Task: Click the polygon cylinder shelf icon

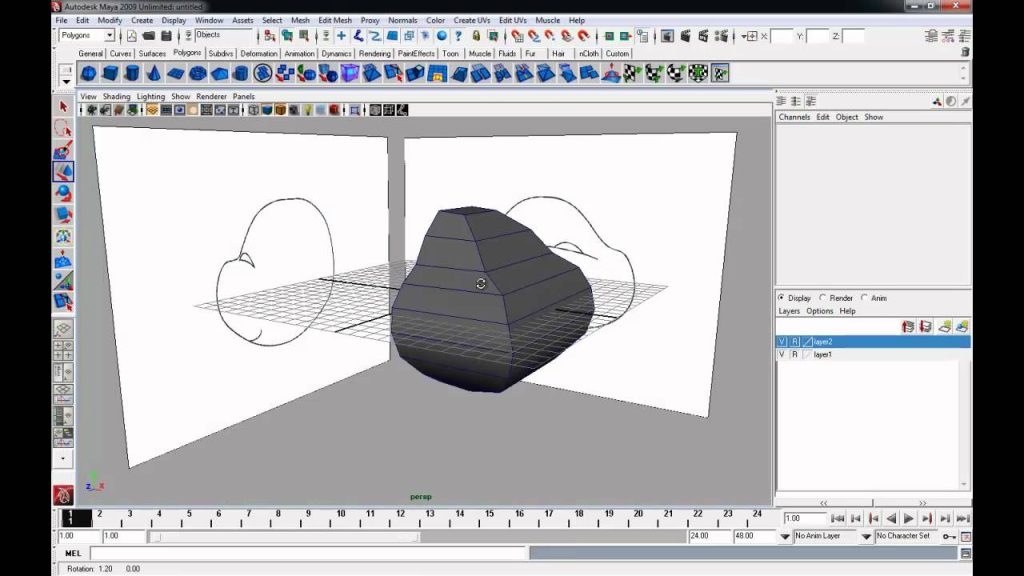Action: tap(132, 73)
